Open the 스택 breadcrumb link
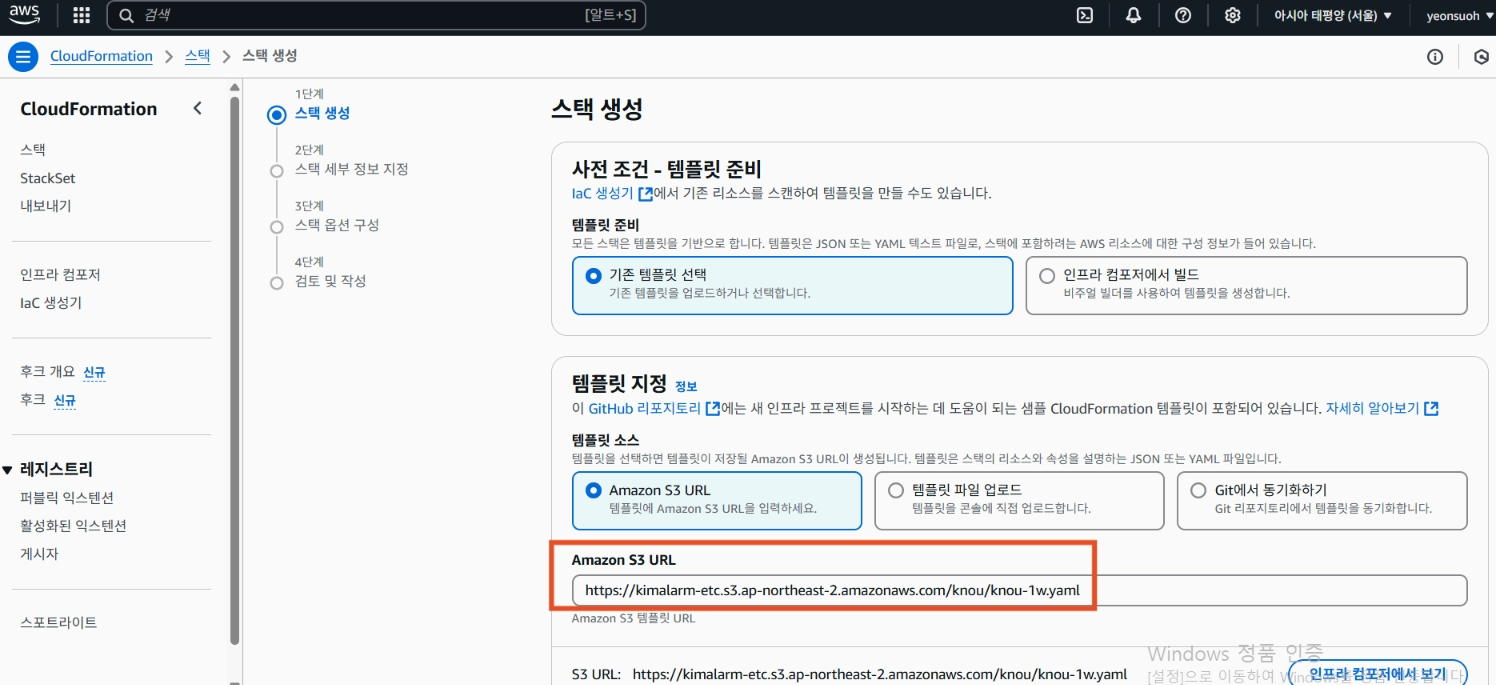Image resolution: width=1496 pixels, height=685 pixels. coord(197,56)
